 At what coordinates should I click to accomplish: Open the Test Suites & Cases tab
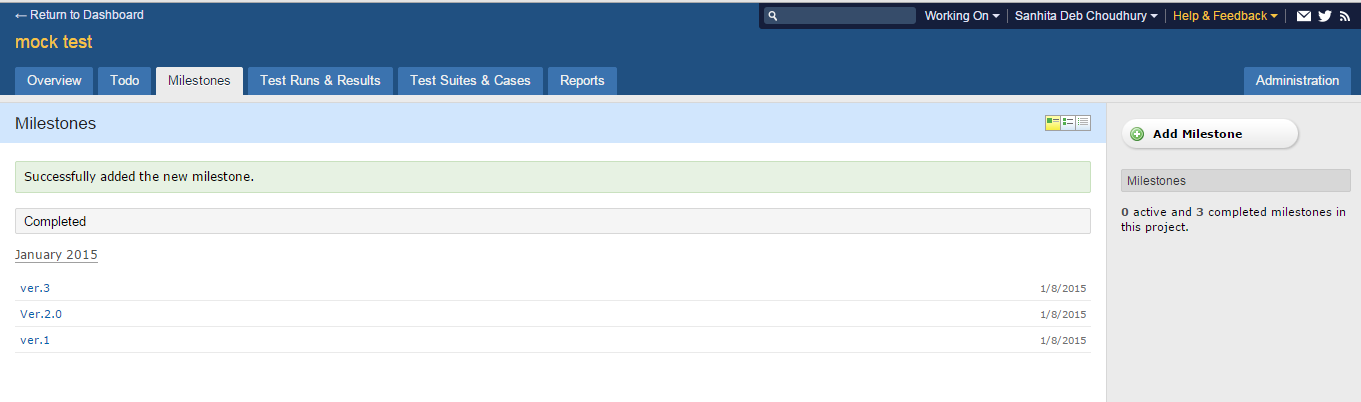point(470,81)
